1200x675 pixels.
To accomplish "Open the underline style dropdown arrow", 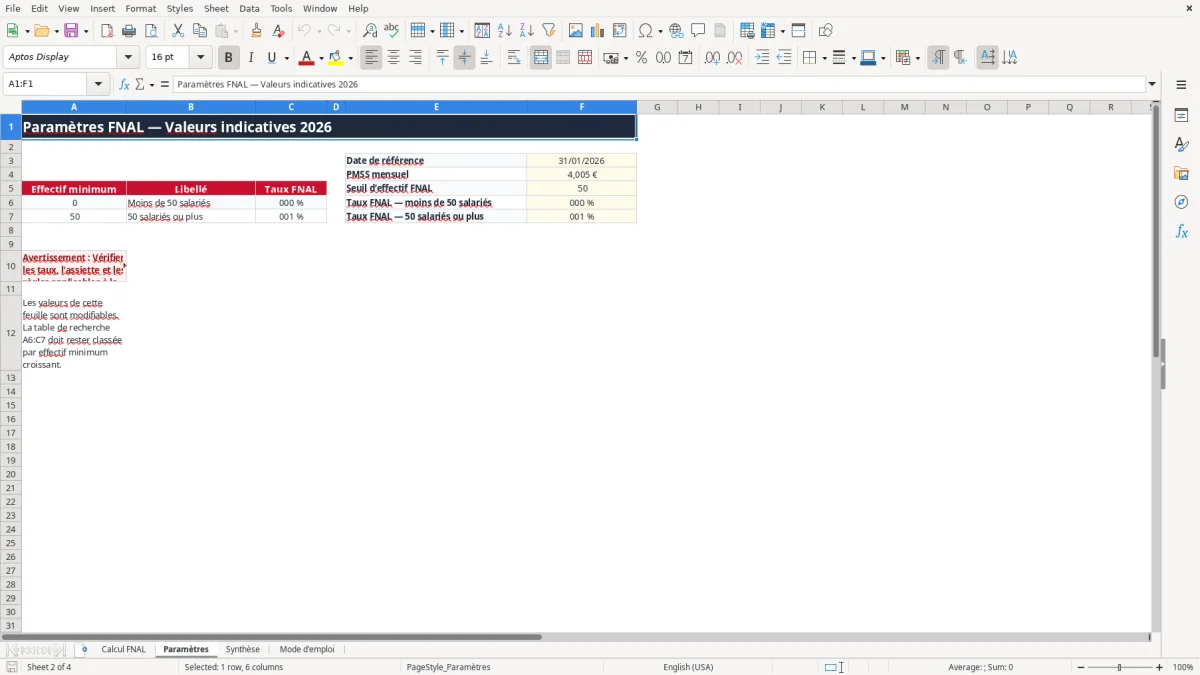I will (x=286, y=58).
